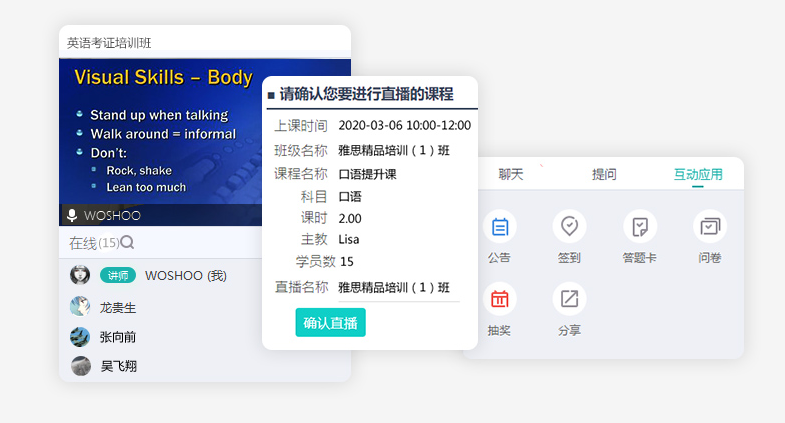Open the 签到 check-in icon
Viewport: 785px width, 423px height.
click(x=569, y=227)
